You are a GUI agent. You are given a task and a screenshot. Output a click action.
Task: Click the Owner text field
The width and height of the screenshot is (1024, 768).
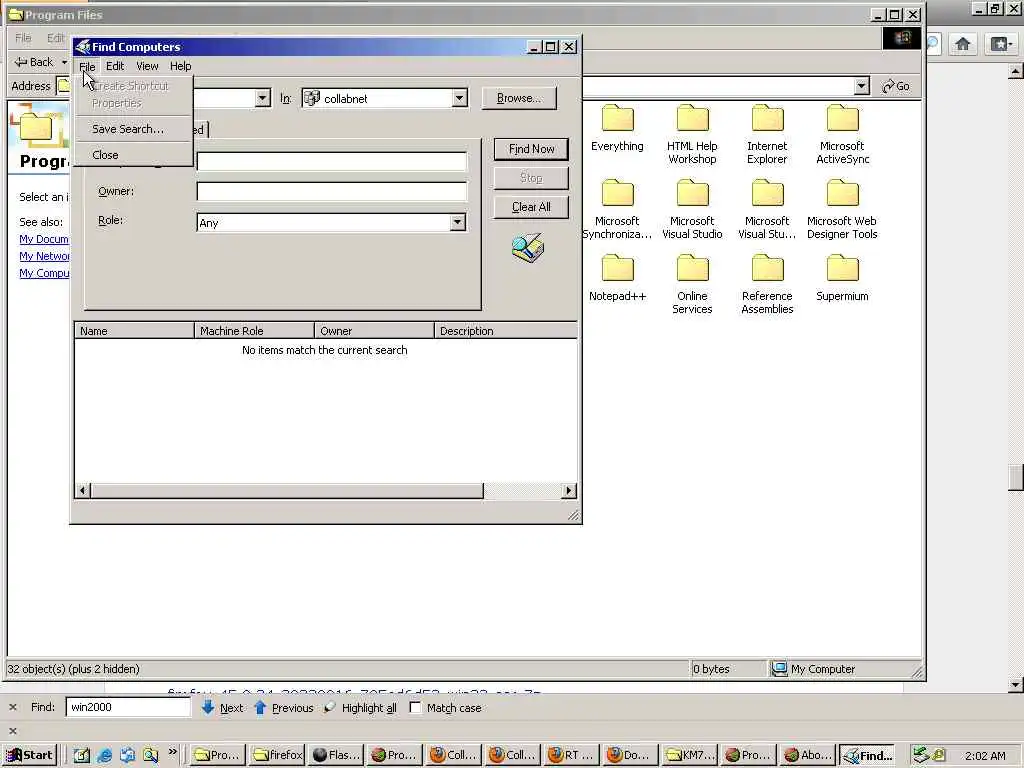click(332, 191)
